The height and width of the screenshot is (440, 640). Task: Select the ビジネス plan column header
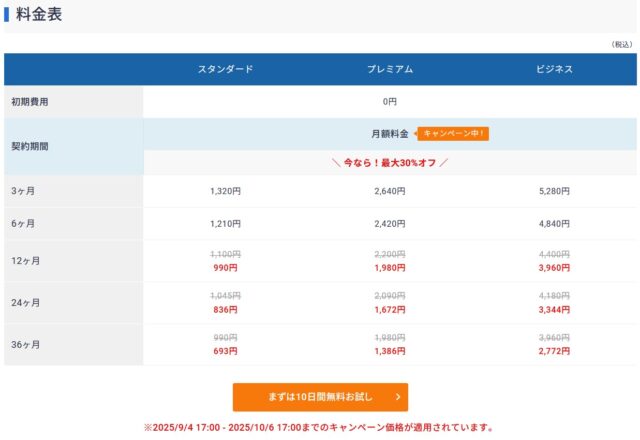[553, 69]
